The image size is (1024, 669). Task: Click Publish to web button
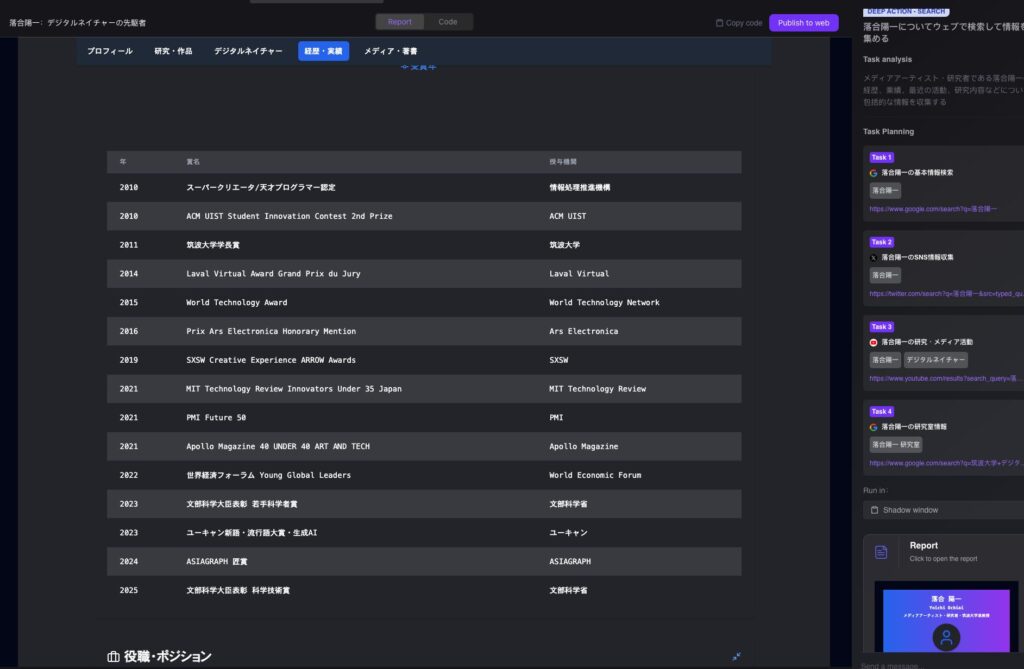(803, 23)
